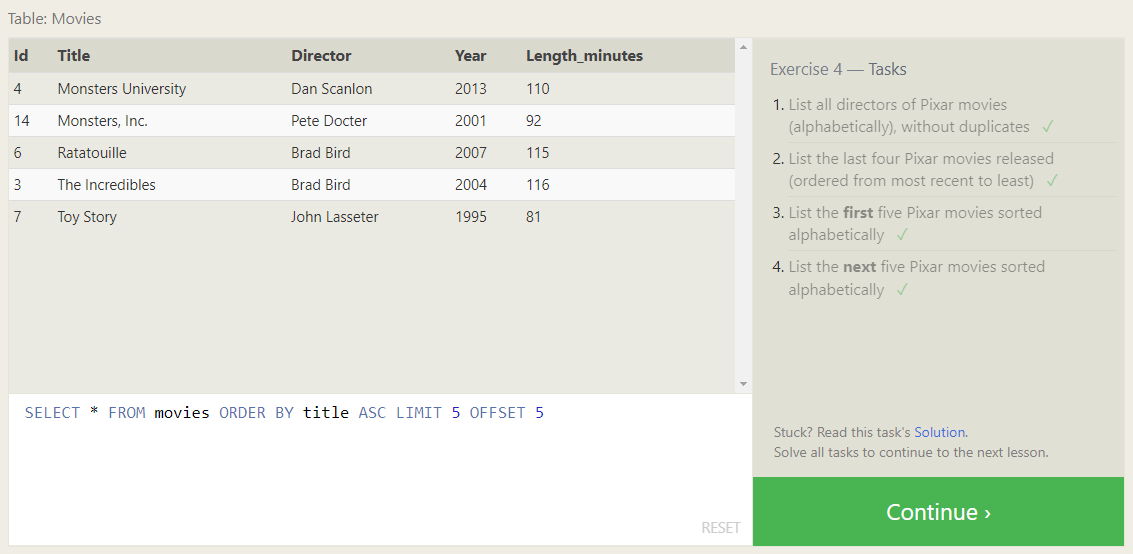Image resolution: width=1133 pixels, height=554 pixels.
Task: Click the length value 81
Action: point(533,217)
